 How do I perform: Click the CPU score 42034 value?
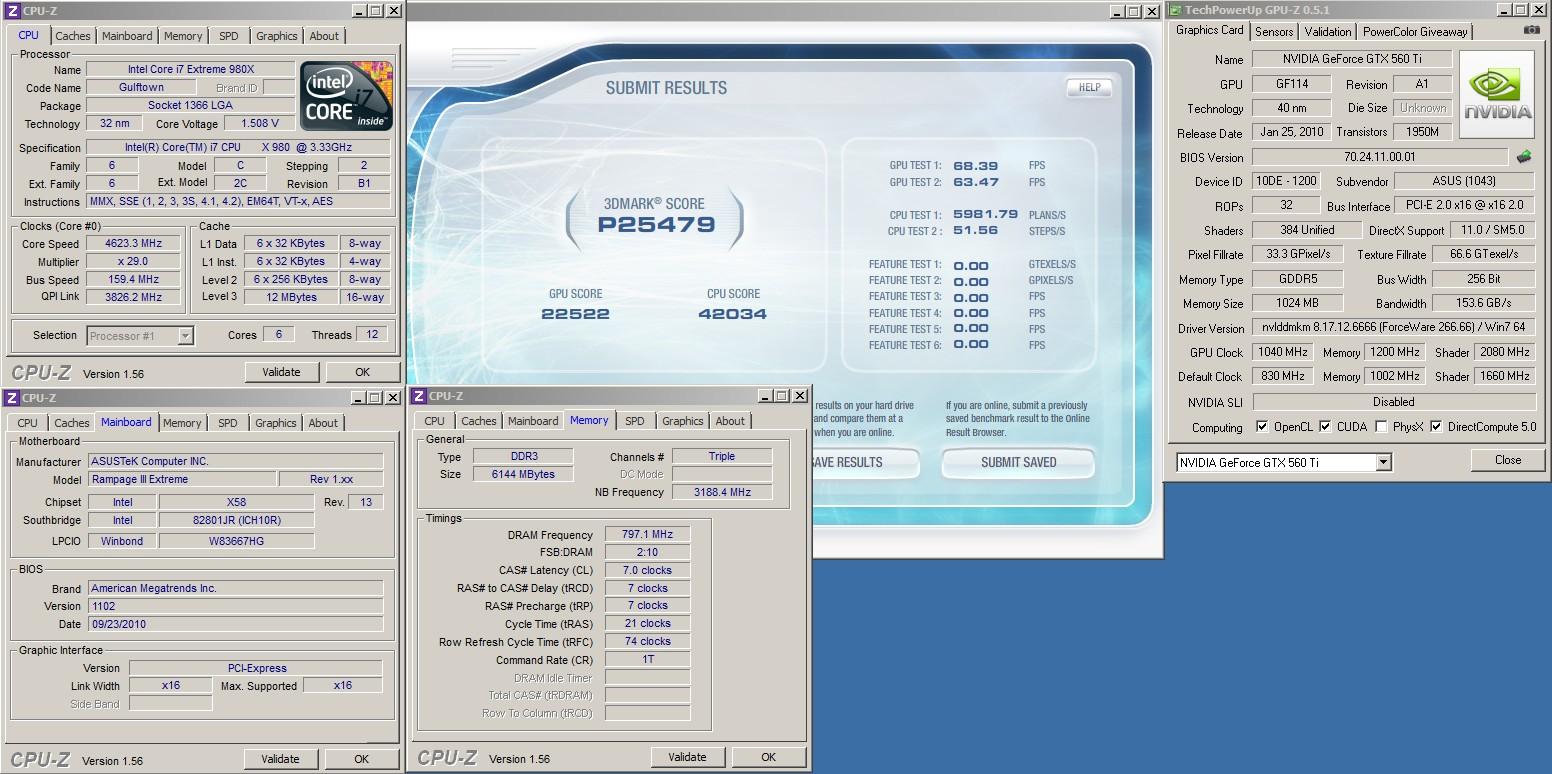(x=732, y=313)
